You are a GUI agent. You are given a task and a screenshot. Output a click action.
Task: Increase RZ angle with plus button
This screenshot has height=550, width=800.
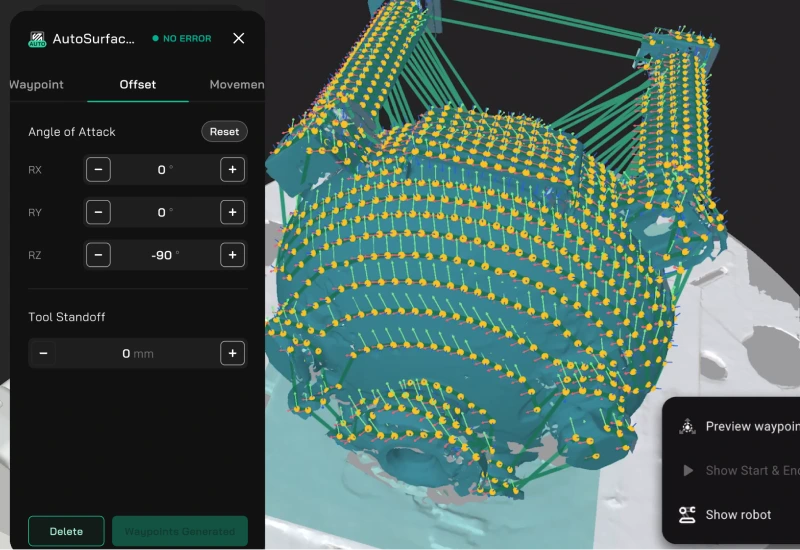(x=232, y=255)
